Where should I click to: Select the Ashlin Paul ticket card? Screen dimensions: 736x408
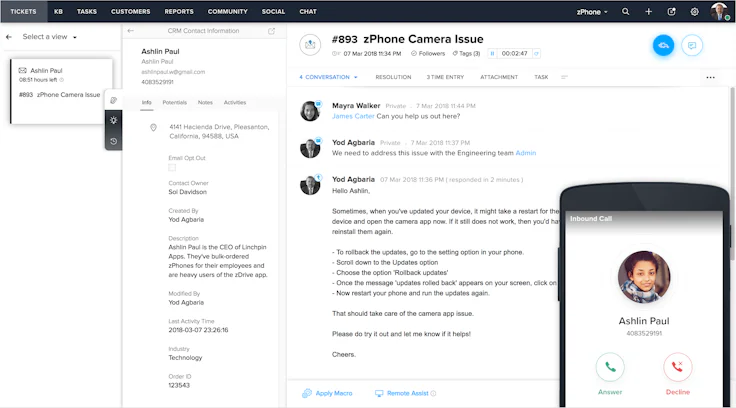(x=61, y=91)
